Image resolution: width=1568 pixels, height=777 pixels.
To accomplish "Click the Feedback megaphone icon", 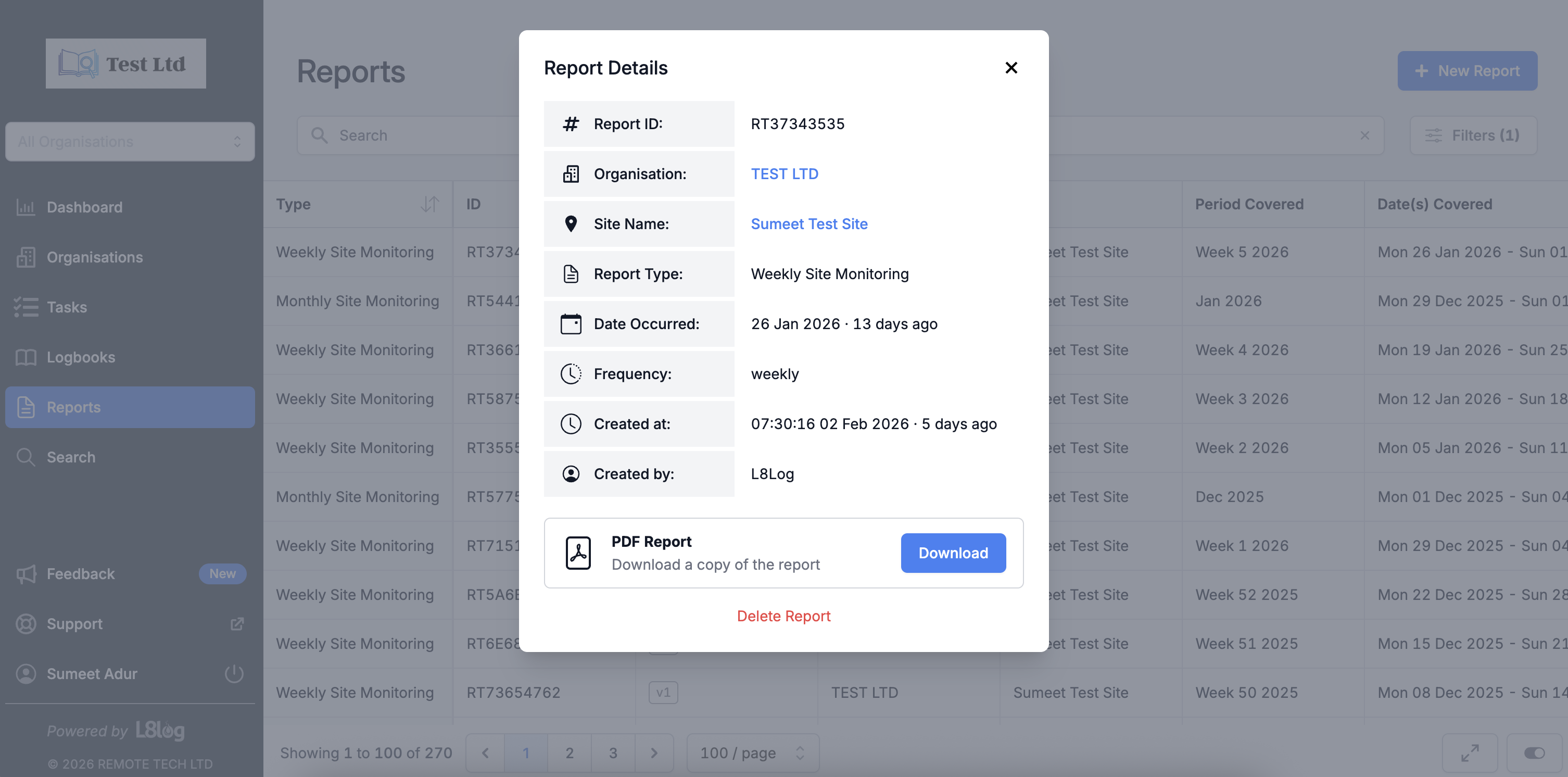I will [x=26, y=573].
